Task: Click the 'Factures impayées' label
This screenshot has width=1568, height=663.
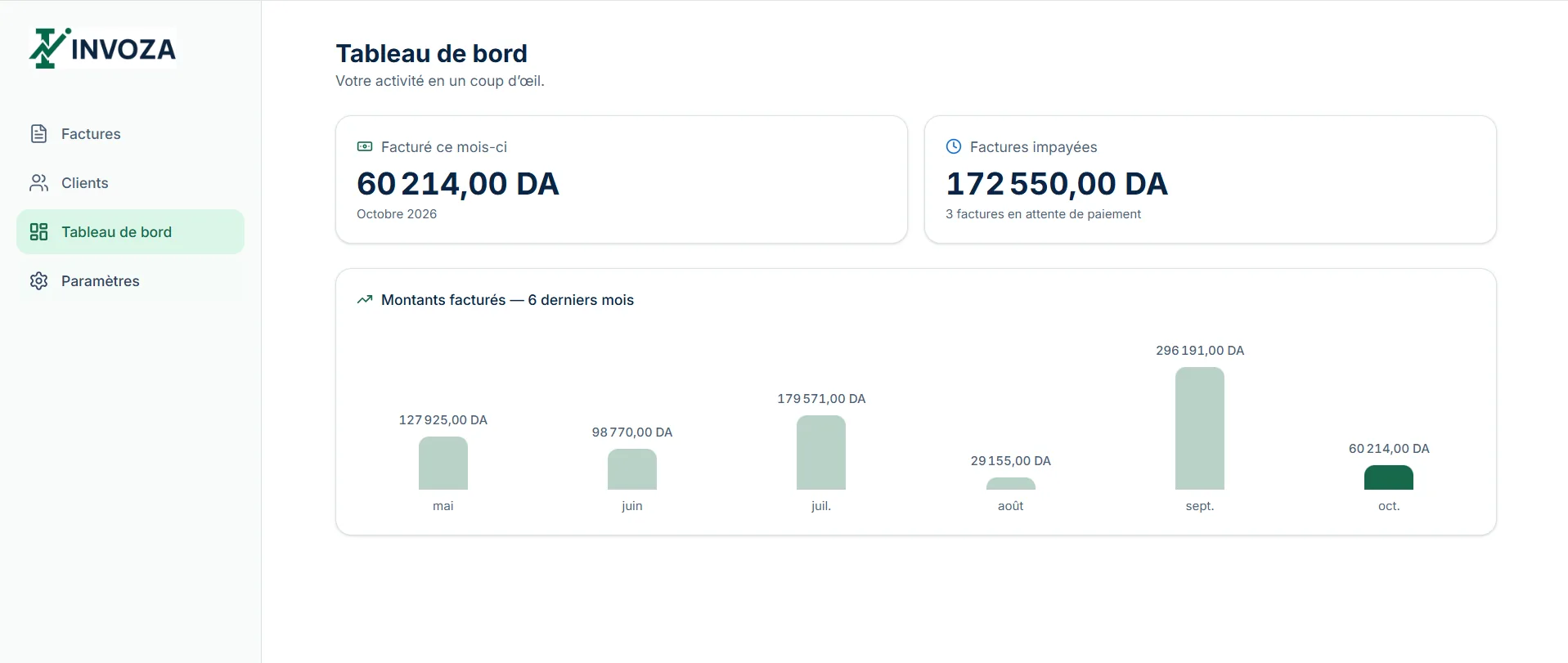Action: pyautogui.click(x=1034, y=147)
